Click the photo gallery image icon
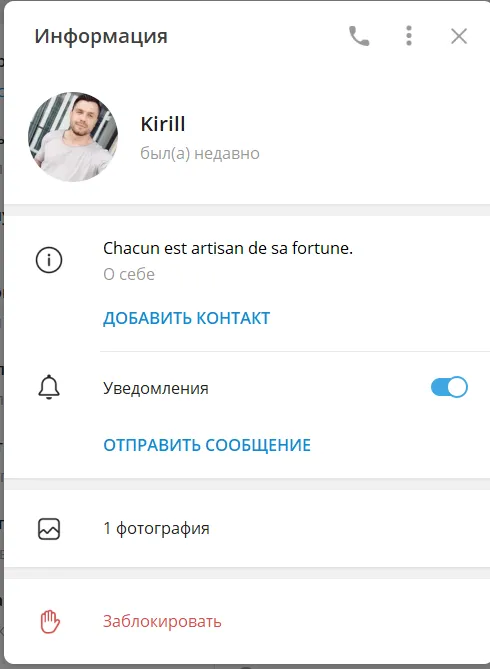This screenshot has height=669, width=490. pos(49,529)
